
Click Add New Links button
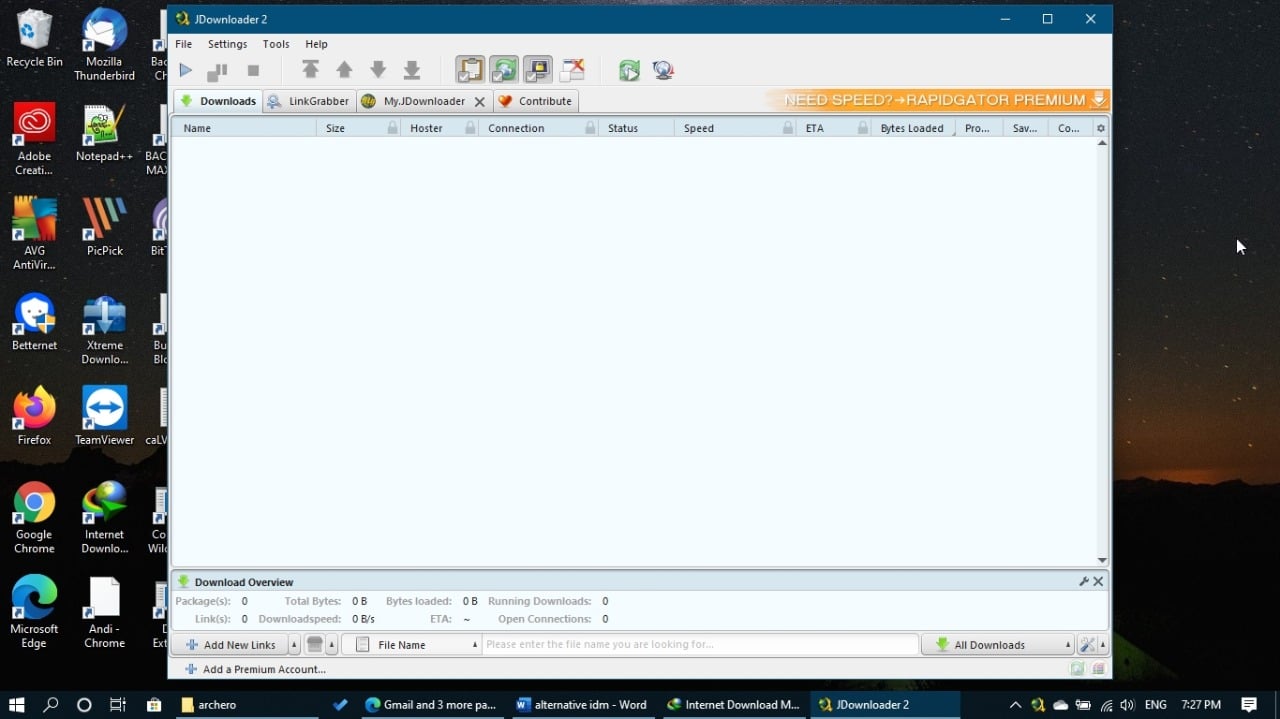[x=230, y=645]
